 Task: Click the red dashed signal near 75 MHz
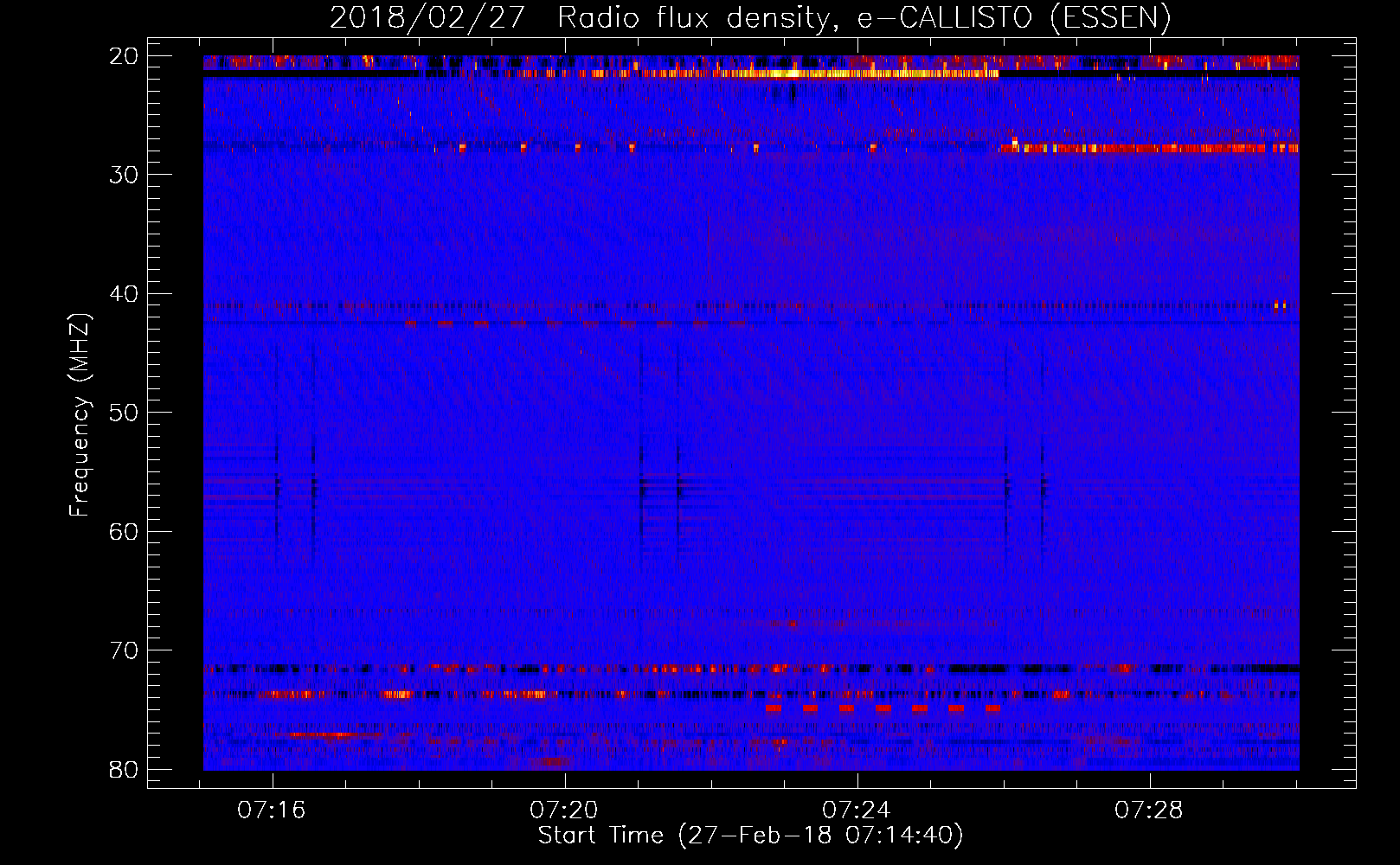point(883,708)
